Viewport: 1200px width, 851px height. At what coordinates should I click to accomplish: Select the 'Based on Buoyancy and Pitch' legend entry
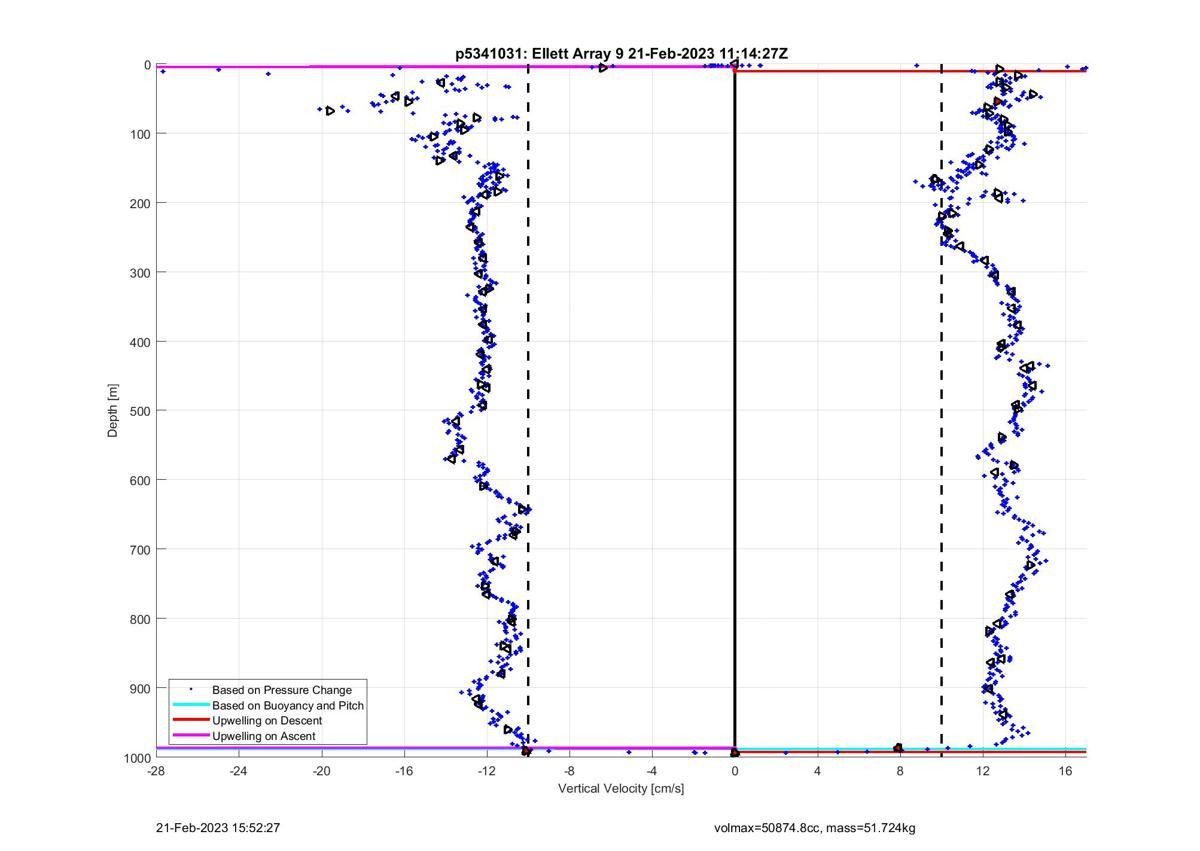pos(288,705)
